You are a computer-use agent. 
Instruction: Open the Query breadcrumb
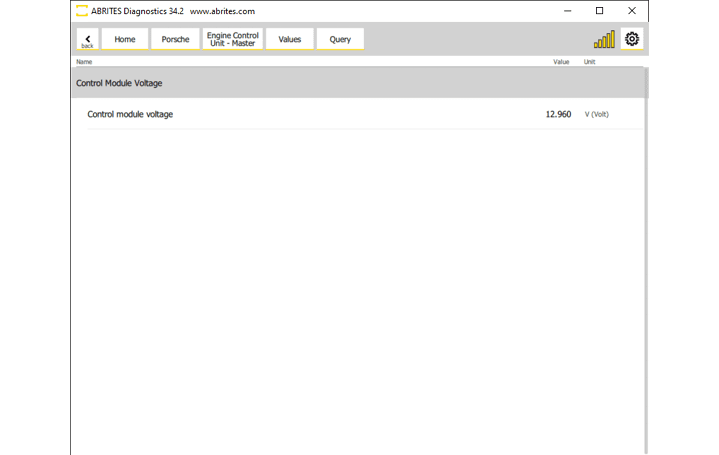pos(340,39)
